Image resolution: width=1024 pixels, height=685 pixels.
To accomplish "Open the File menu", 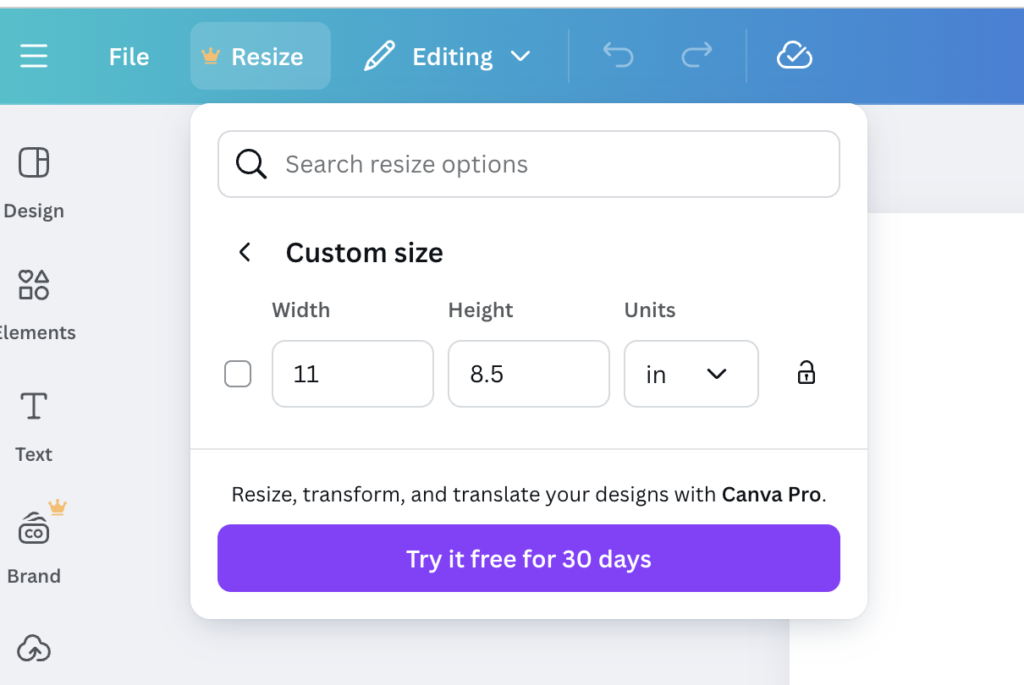I will point(129,57).
